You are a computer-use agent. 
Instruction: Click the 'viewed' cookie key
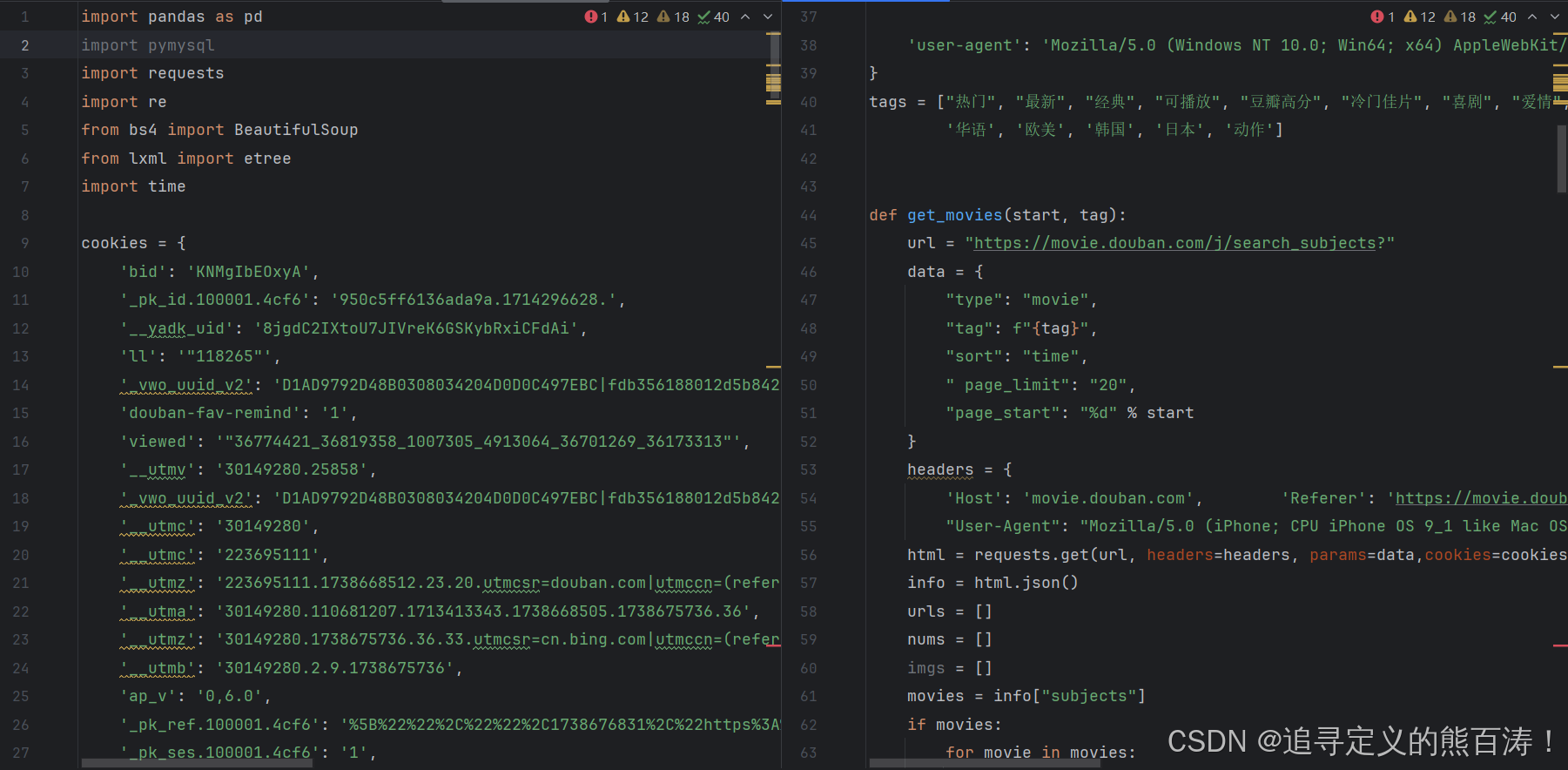point(158,442)
